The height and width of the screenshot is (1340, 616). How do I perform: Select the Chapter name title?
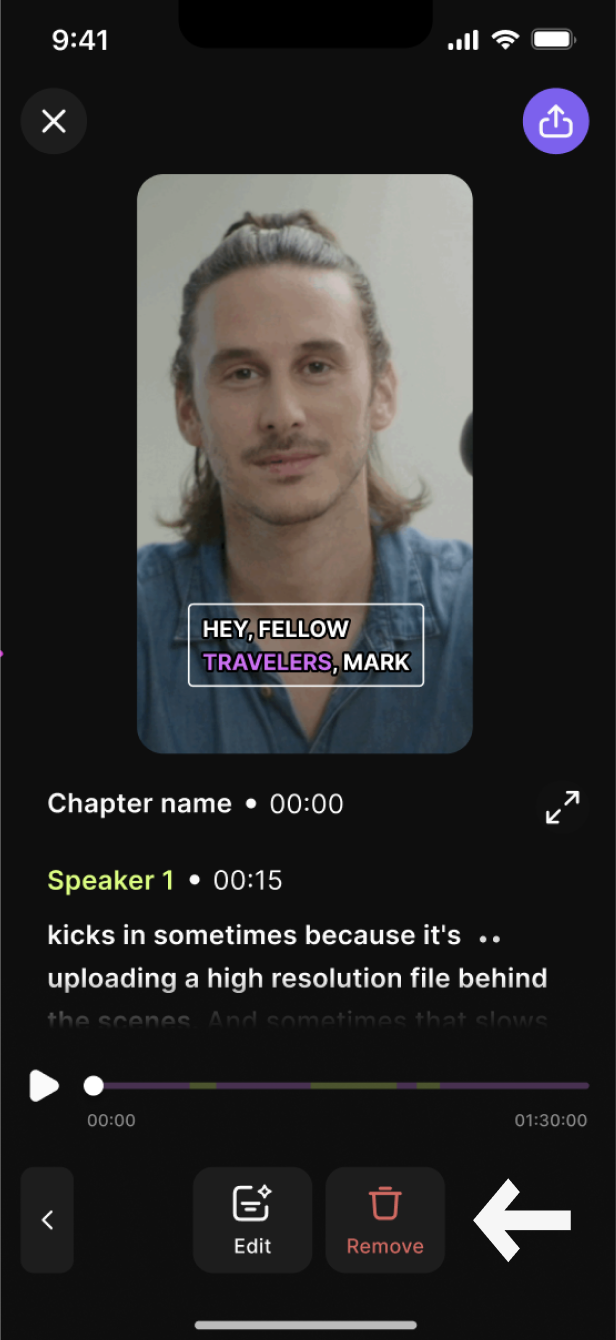pos(139,803)
